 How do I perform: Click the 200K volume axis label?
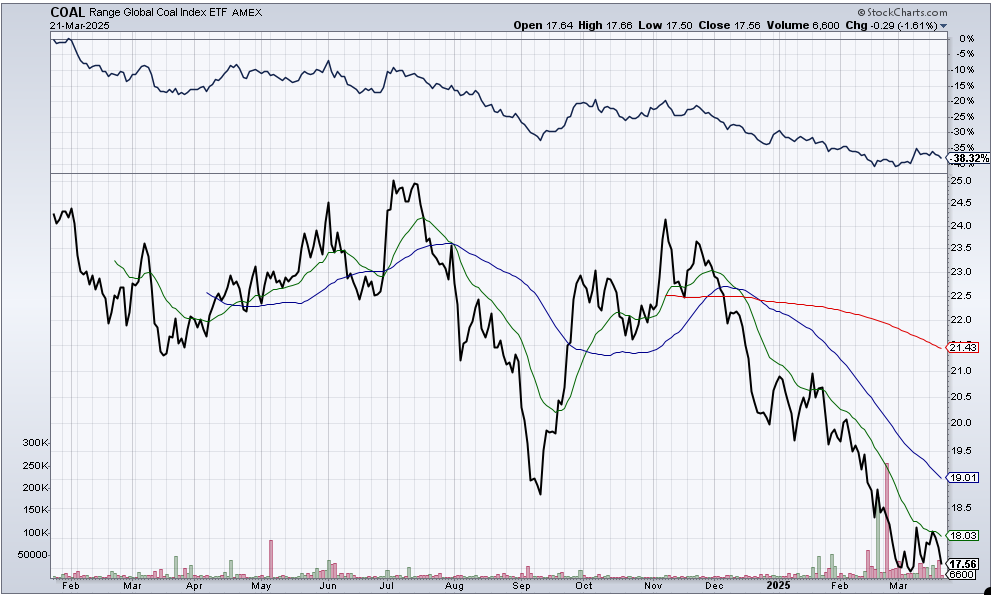[35, 488]
